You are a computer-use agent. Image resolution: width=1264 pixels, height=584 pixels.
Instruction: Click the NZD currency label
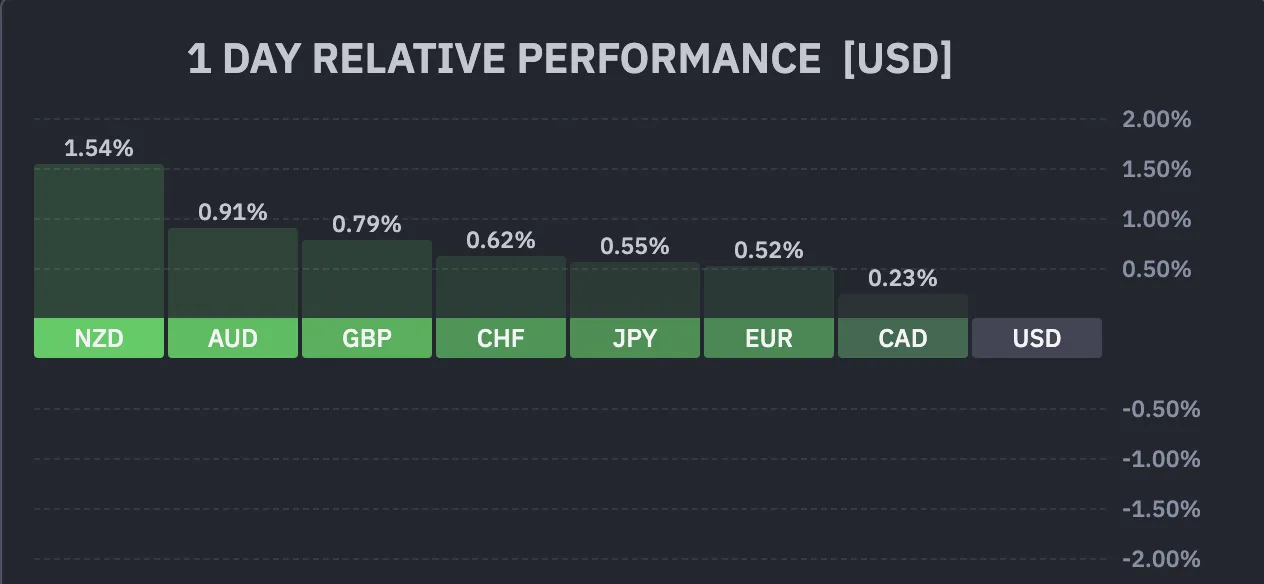[x=99, y=338]
